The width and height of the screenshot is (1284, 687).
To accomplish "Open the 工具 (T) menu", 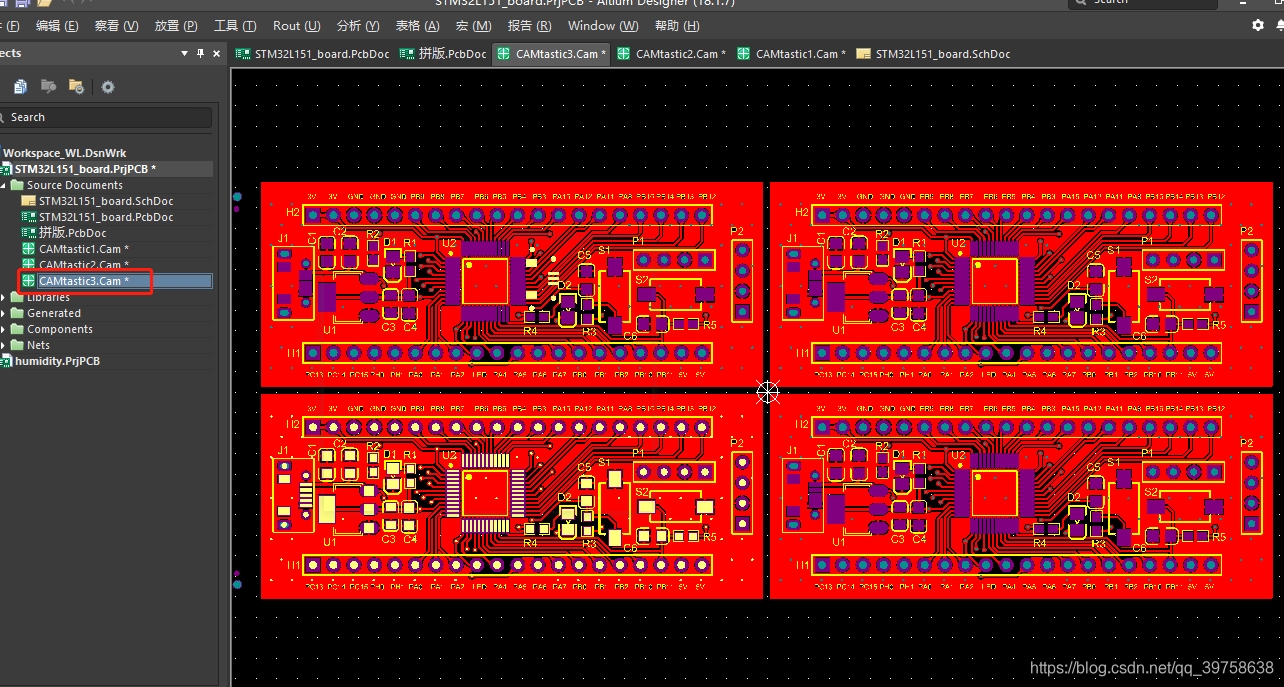I will [235, 26].
